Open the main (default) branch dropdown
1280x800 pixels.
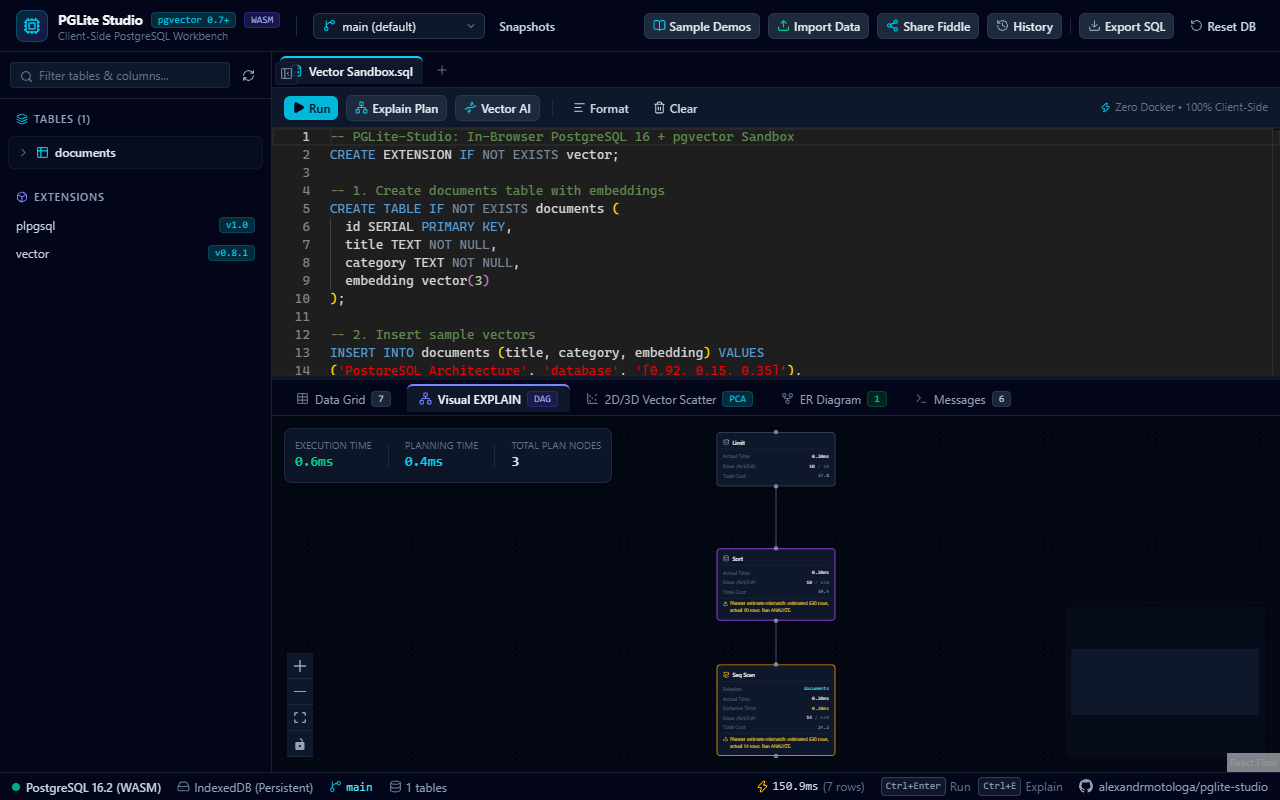click(x=399, y=26)
